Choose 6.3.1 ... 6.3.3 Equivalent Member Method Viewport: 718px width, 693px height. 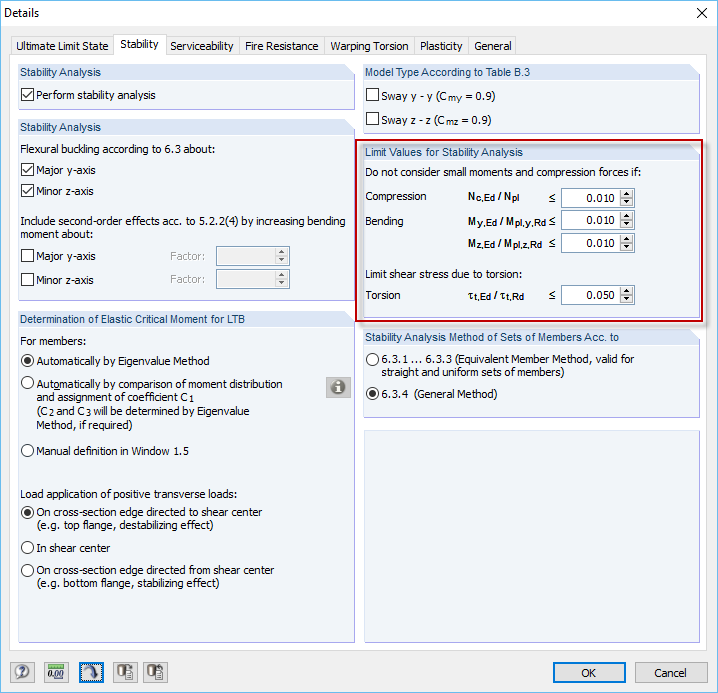[x=373, y=360]
